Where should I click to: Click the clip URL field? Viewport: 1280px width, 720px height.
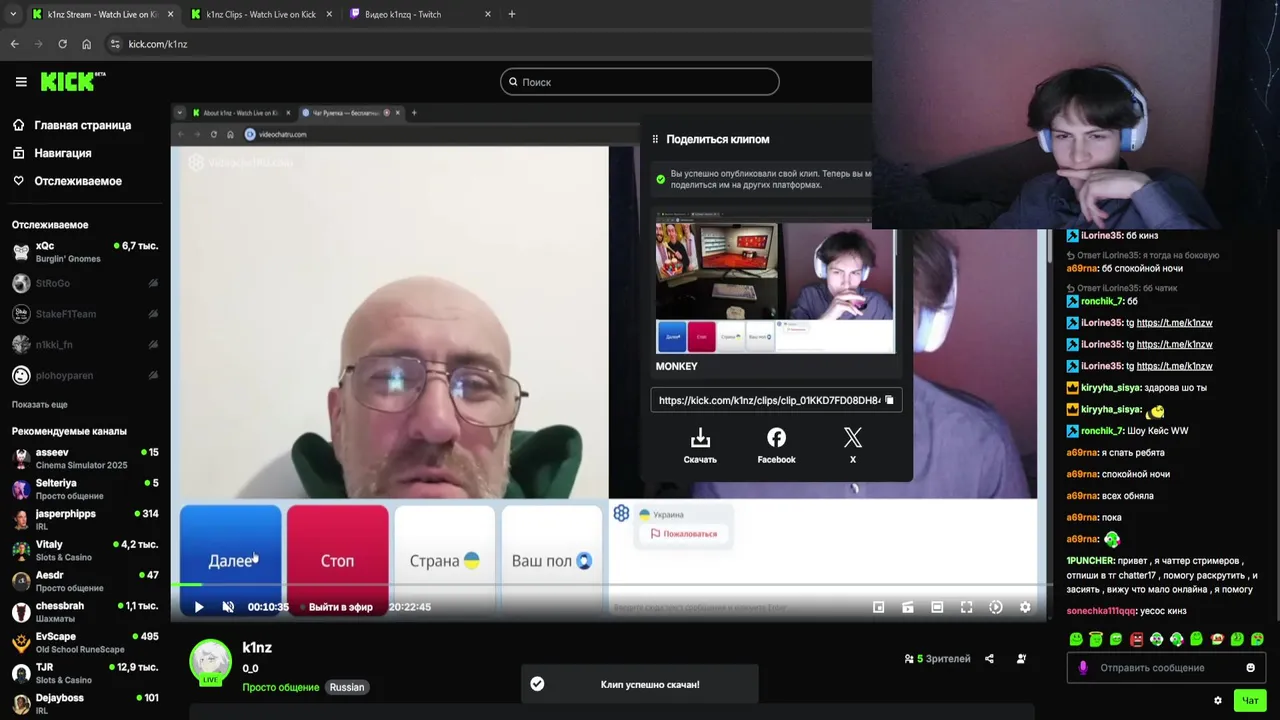point(776,400)
